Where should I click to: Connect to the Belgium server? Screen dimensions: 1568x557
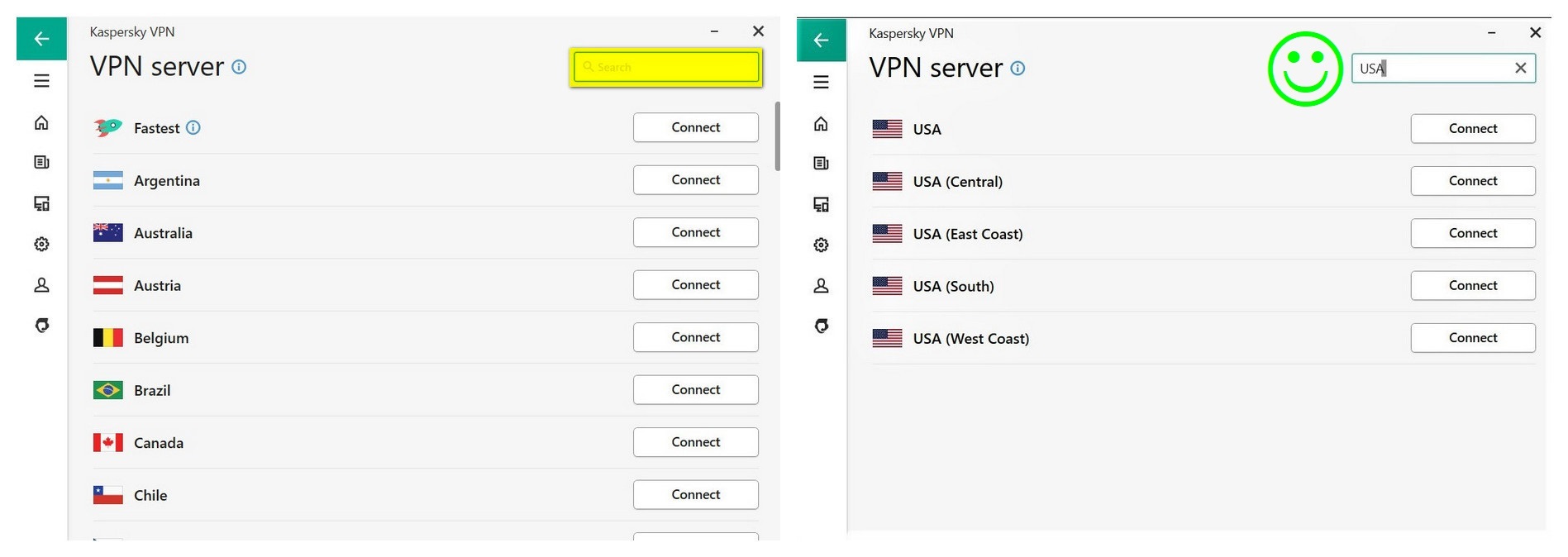click(x=696, y=337)
